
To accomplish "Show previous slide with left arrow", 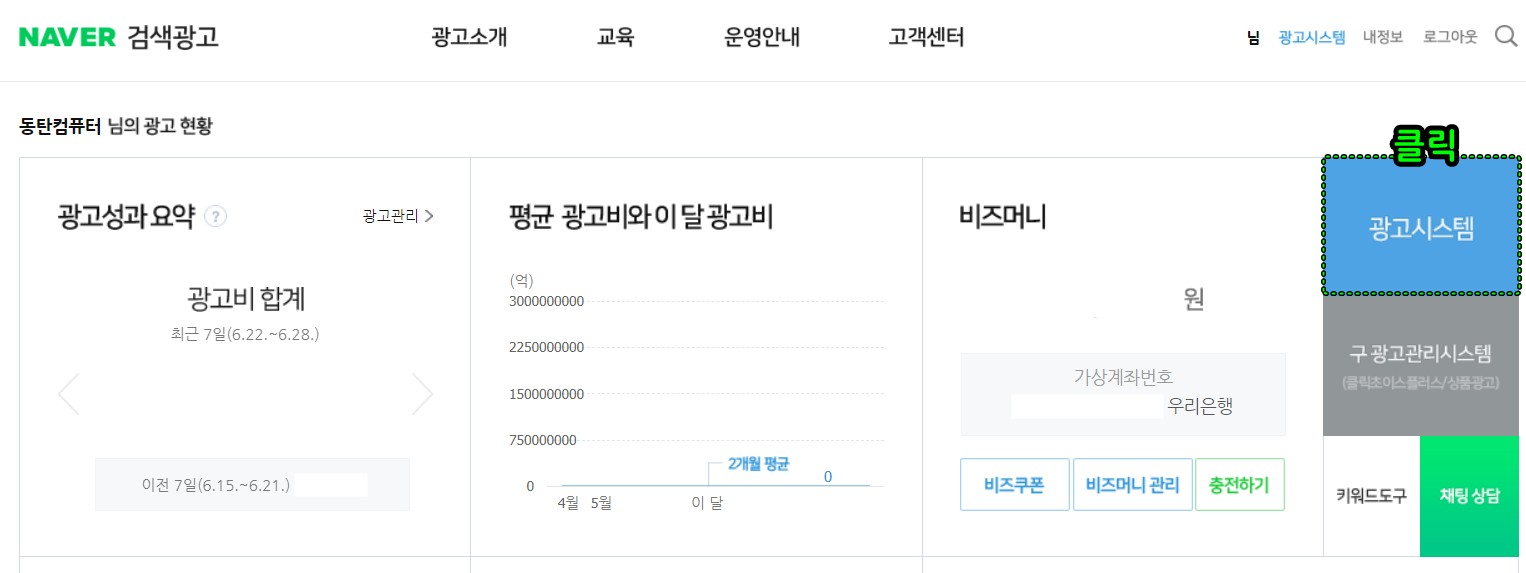I will click(69, 394).
